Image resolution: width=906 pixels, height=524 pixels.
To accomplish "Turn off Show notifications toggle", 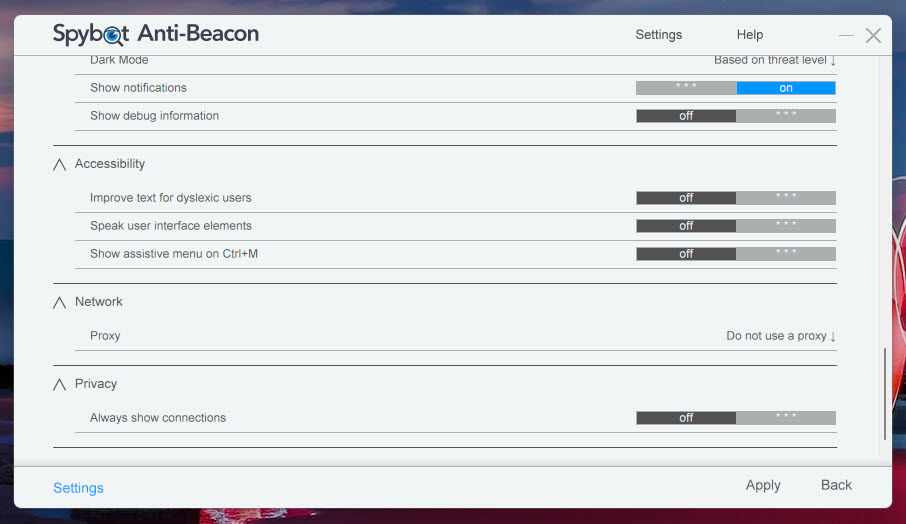I will (x=736, y=88).
